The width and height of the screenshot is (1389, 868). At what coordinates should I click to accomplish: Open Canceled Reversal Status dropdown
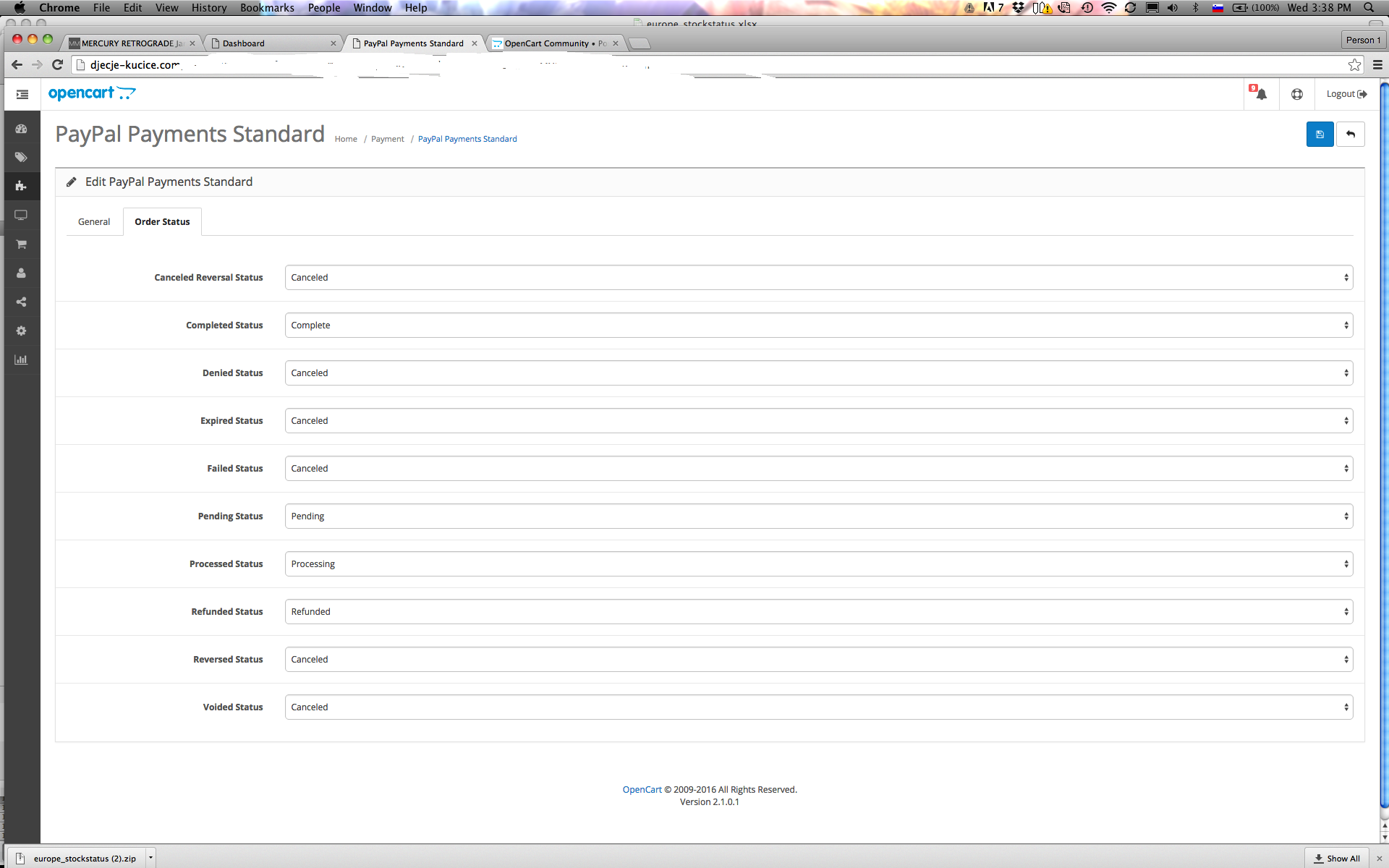click(x=818, y=278)
